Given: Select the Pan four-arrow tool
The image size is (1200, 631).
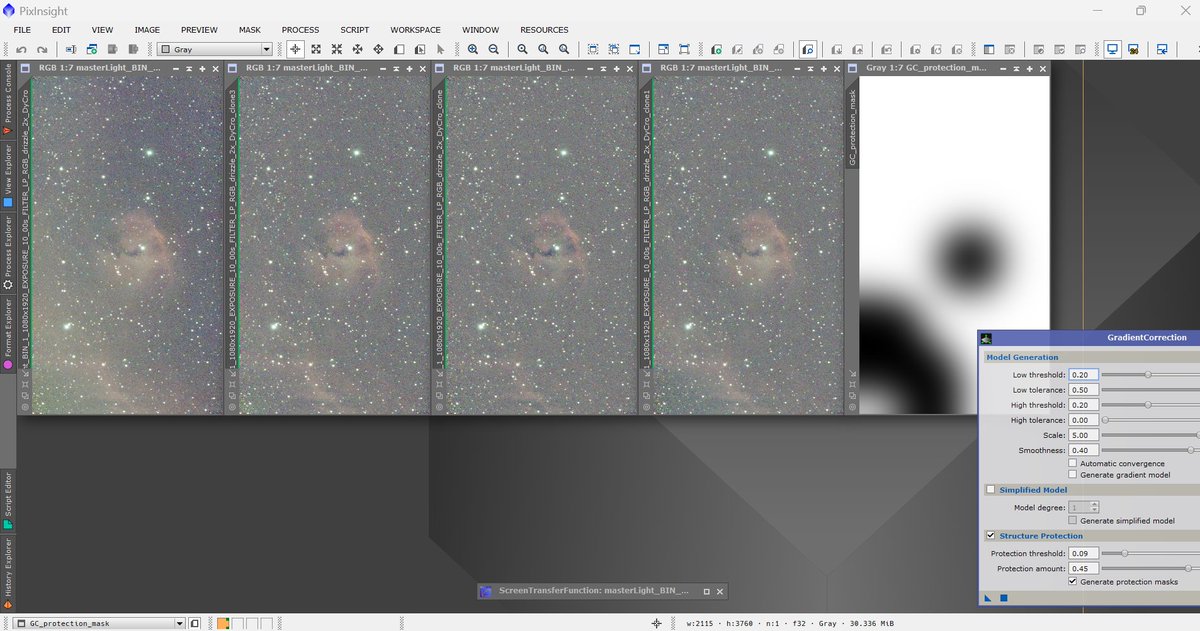Looking at the screenshot, I should click(378, 49).
